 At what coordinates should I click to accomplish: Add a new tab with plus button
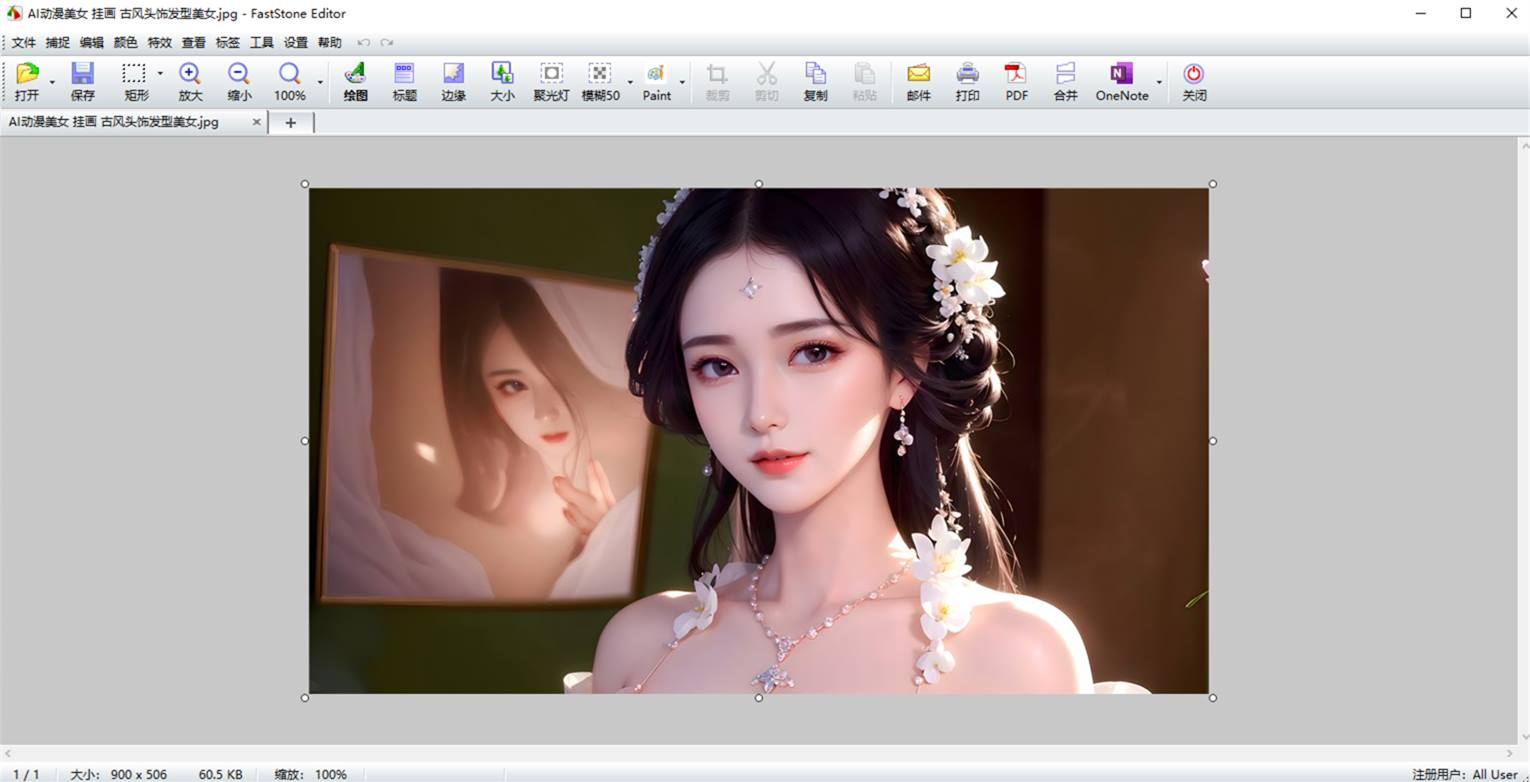(290, 122)
